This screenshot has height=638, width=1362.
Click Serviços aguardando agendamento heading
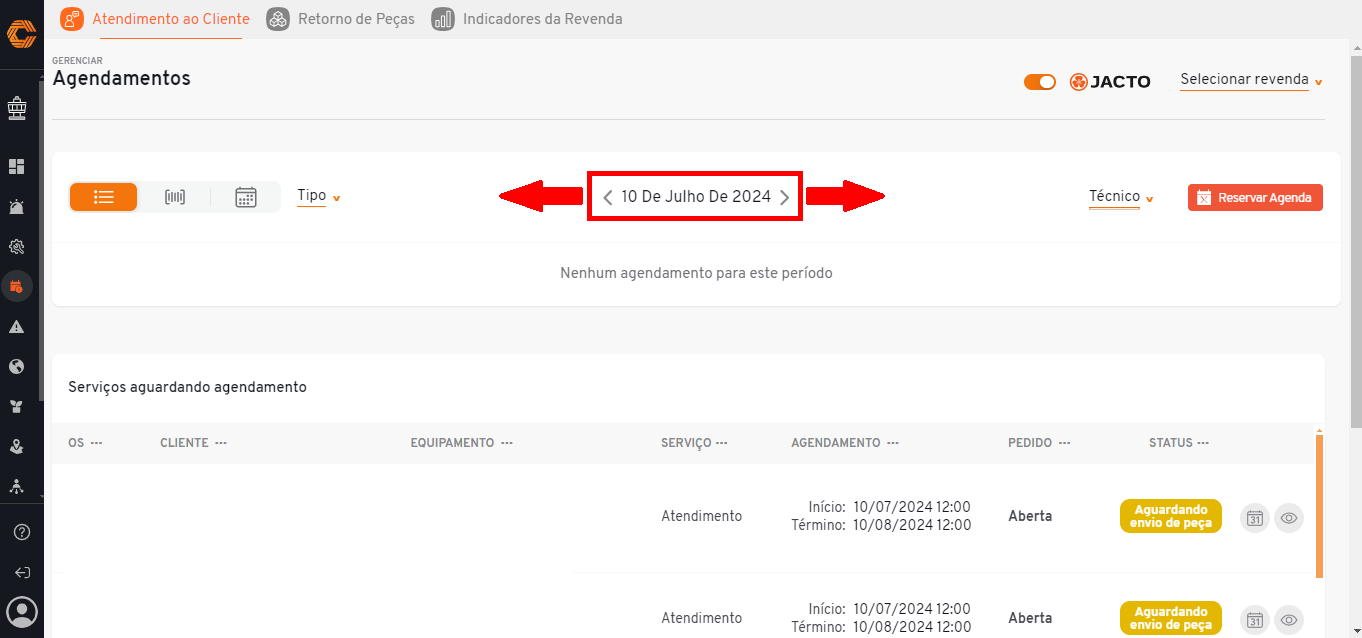pyautogui.click(x=187, y=387)
